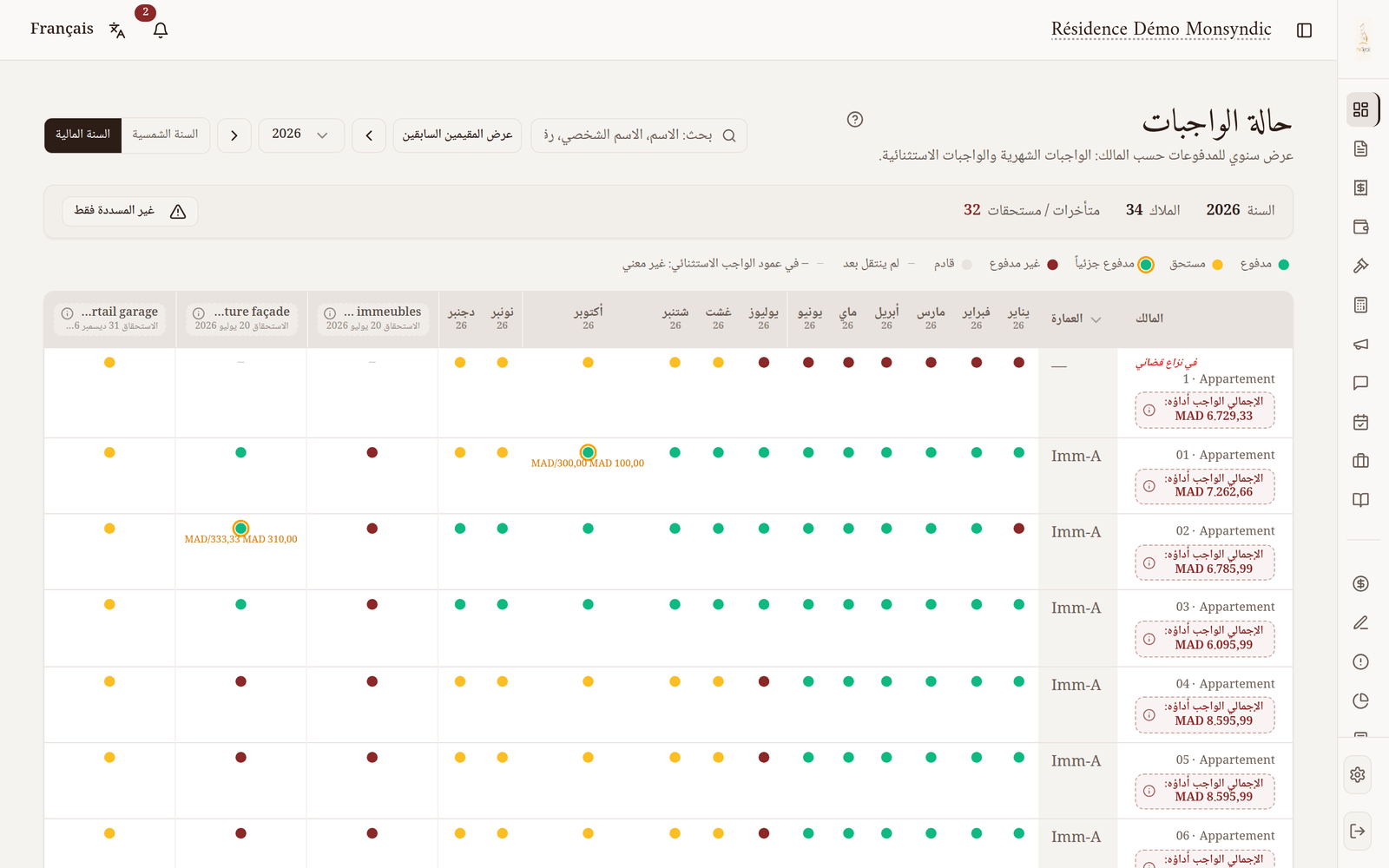The image size is (1389, 868).
Task: Select the 'السنة المالية' fiscal year option
Action: [x=83, y=135]
